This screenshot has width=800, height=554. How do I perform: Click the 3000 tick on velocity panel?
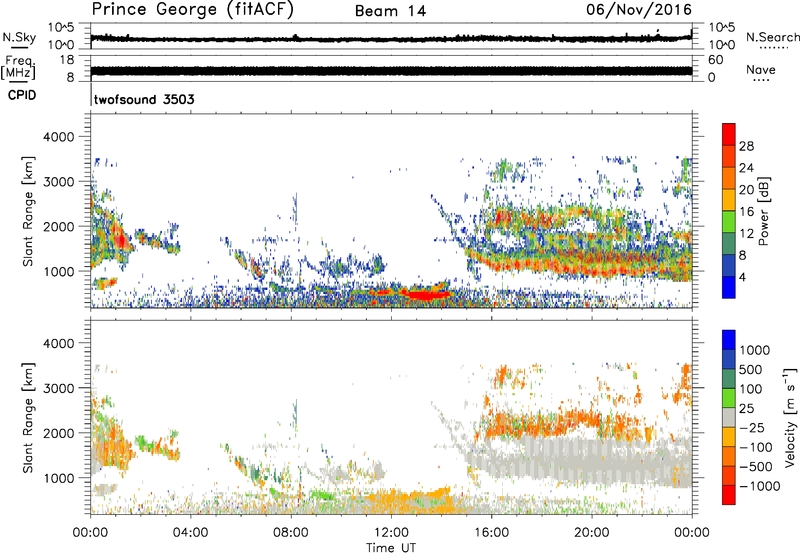click(x=59, y=388)
